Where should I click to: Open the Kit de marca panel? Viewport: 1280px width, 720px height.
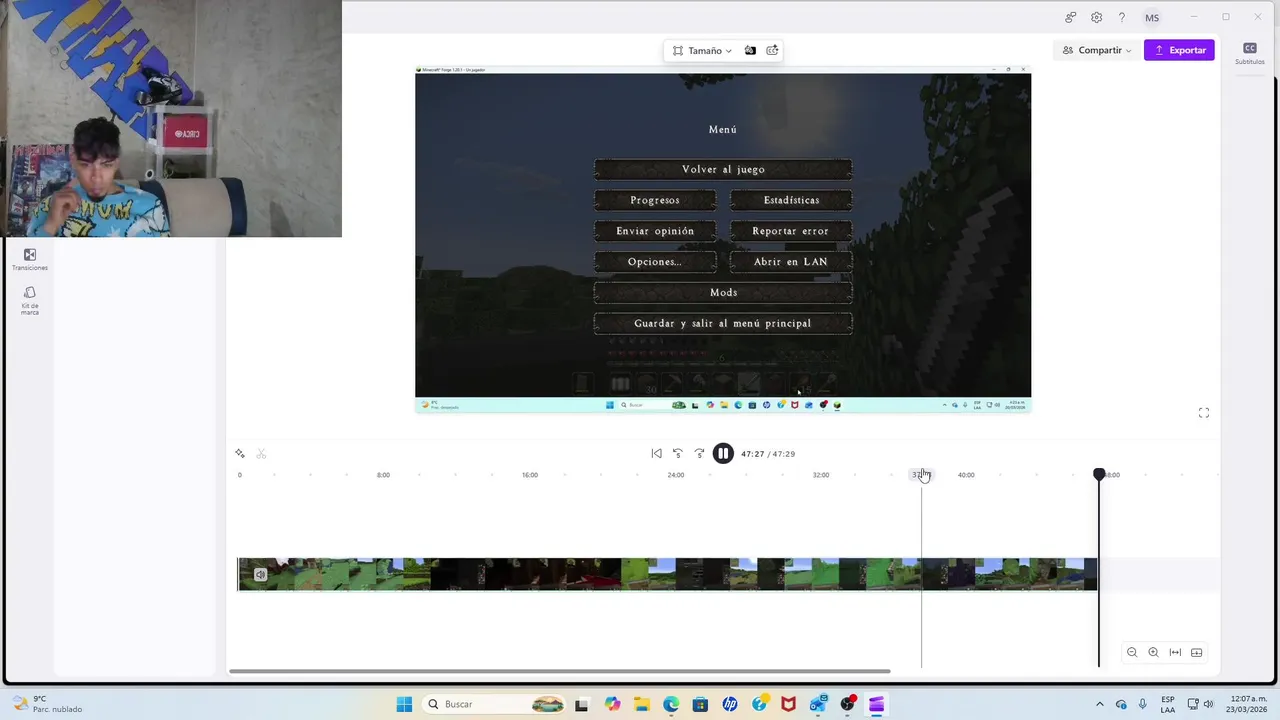tap(30, 300)
